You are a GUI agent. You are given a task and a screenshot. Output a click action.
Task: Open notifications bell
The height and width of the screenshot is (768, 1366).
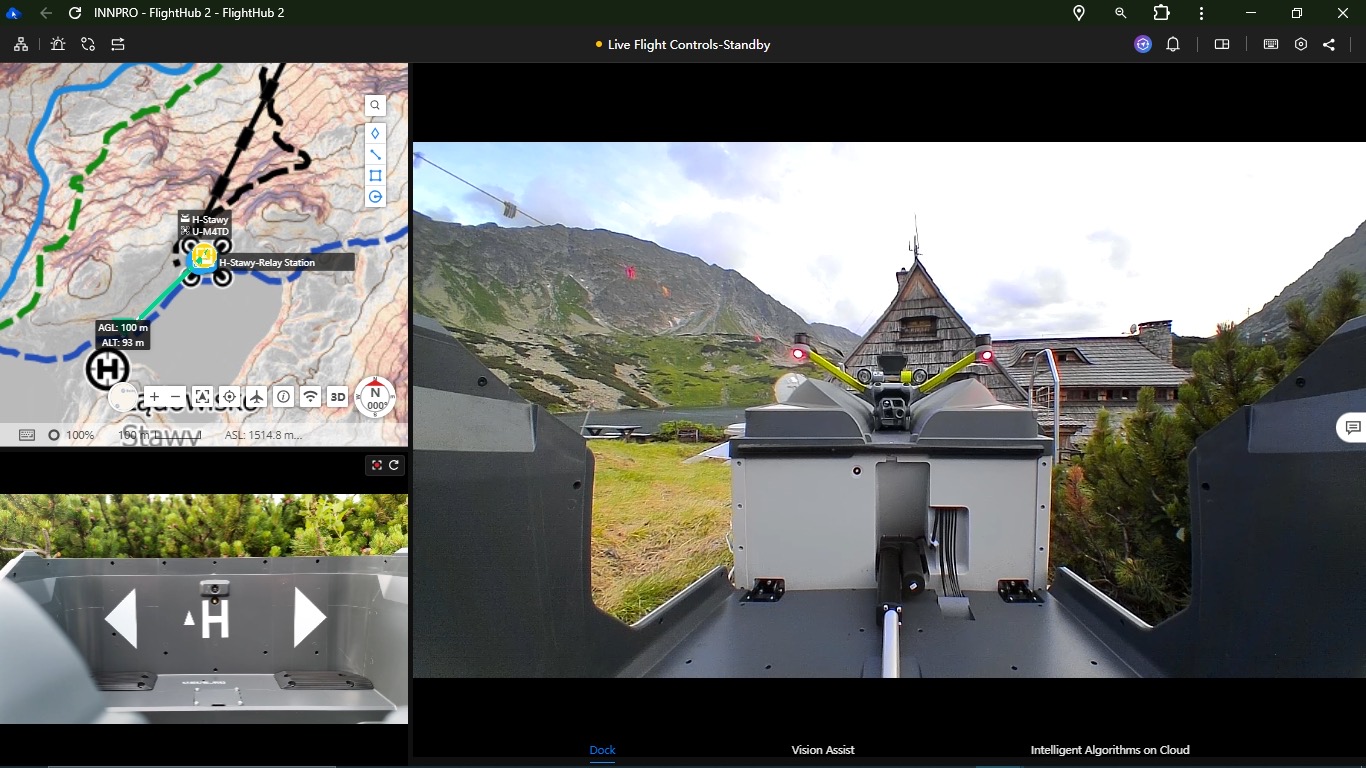(x=1173, y=44)
